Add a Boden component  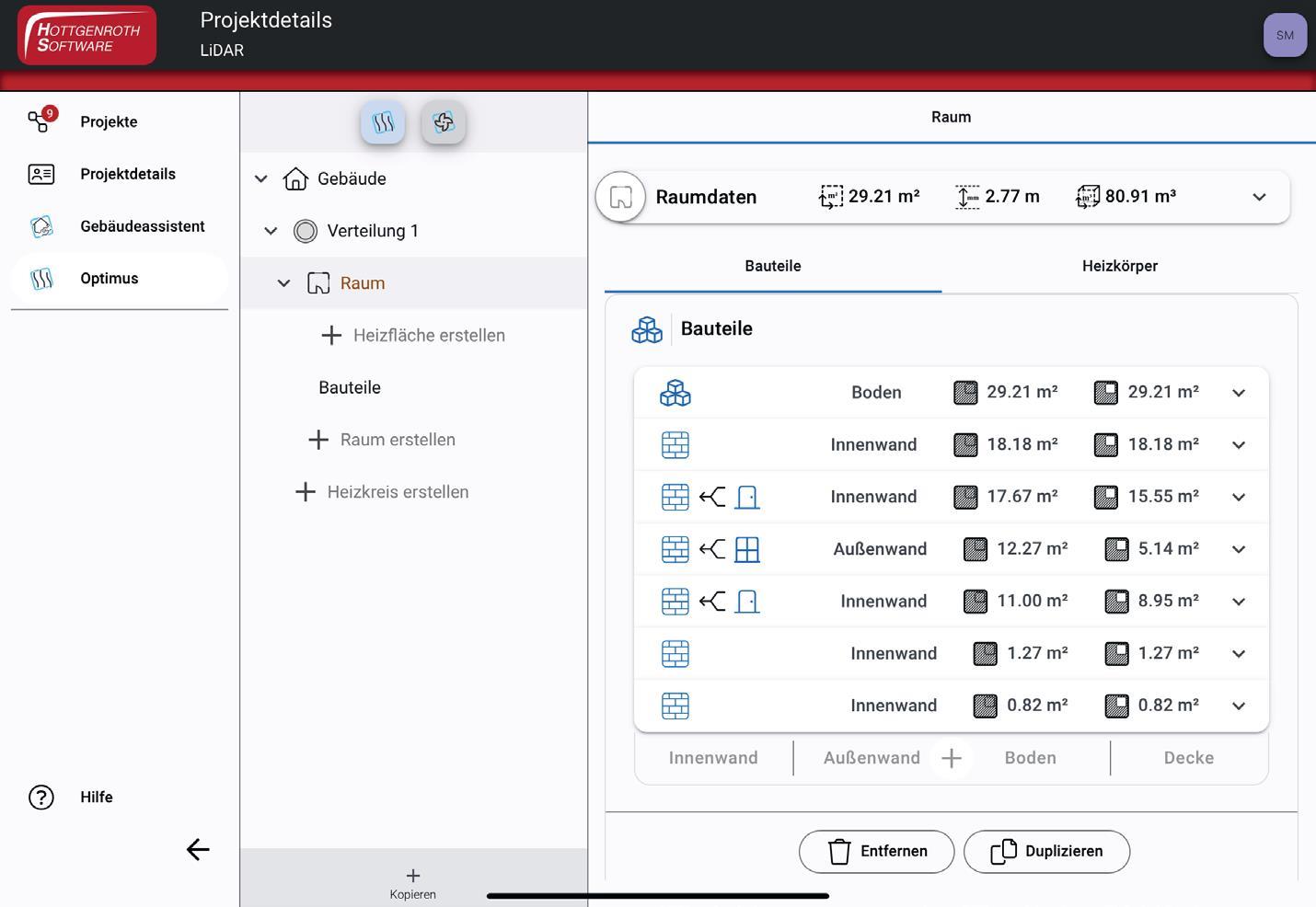coord(1031,758)
